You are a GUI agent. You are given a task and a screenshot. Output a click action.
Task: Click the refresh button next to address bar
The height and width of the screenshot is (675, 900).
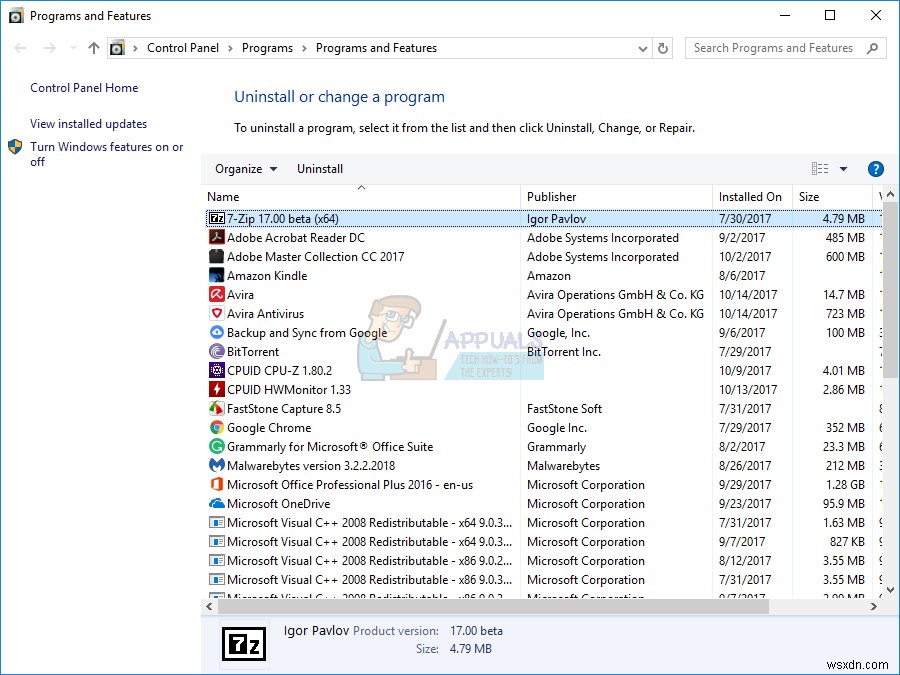662,48
